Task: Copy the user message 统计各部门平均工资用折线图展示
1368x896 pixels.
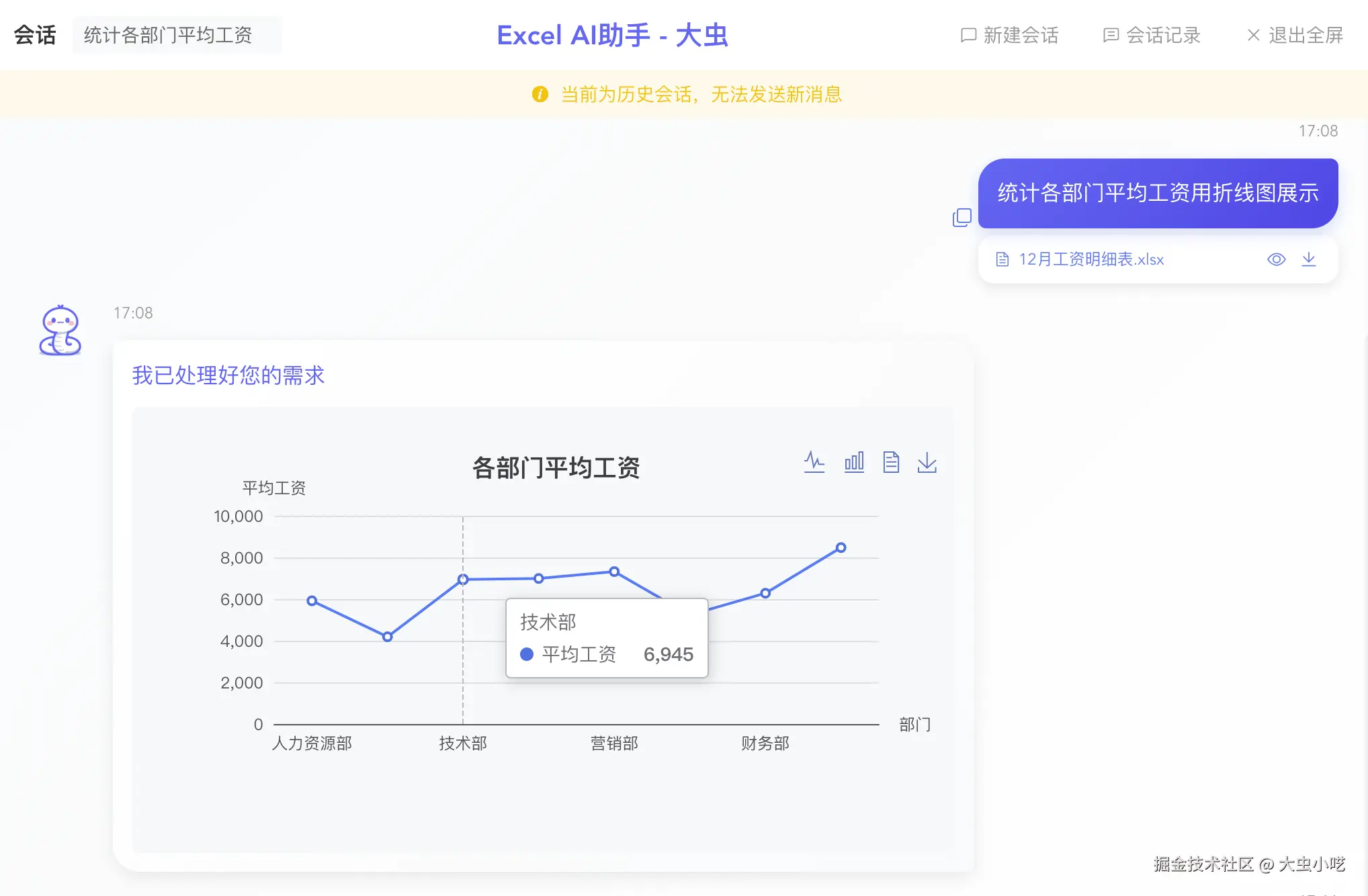Action: [x=962, y=217]
